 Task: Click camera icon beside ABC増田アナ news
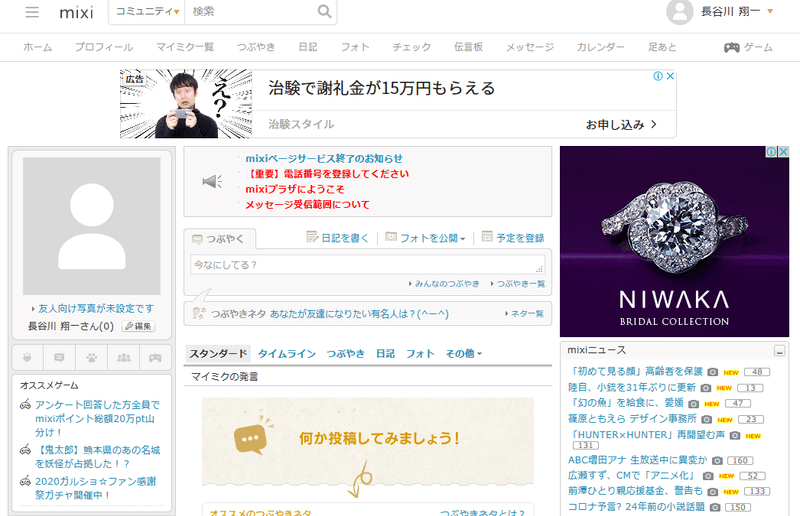pyautogui.click(x=717, y=461)
